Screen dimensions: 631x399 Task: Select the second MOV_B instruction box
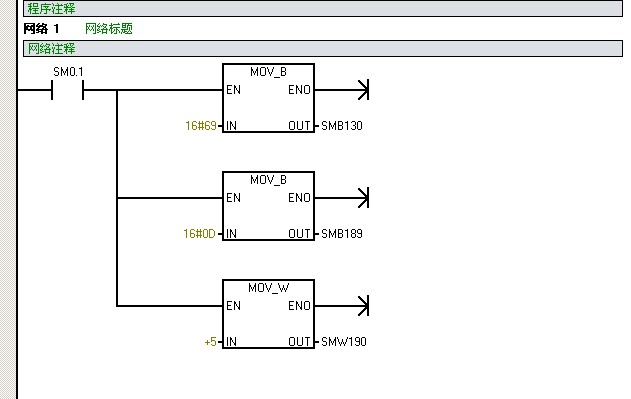pos(268,206)
